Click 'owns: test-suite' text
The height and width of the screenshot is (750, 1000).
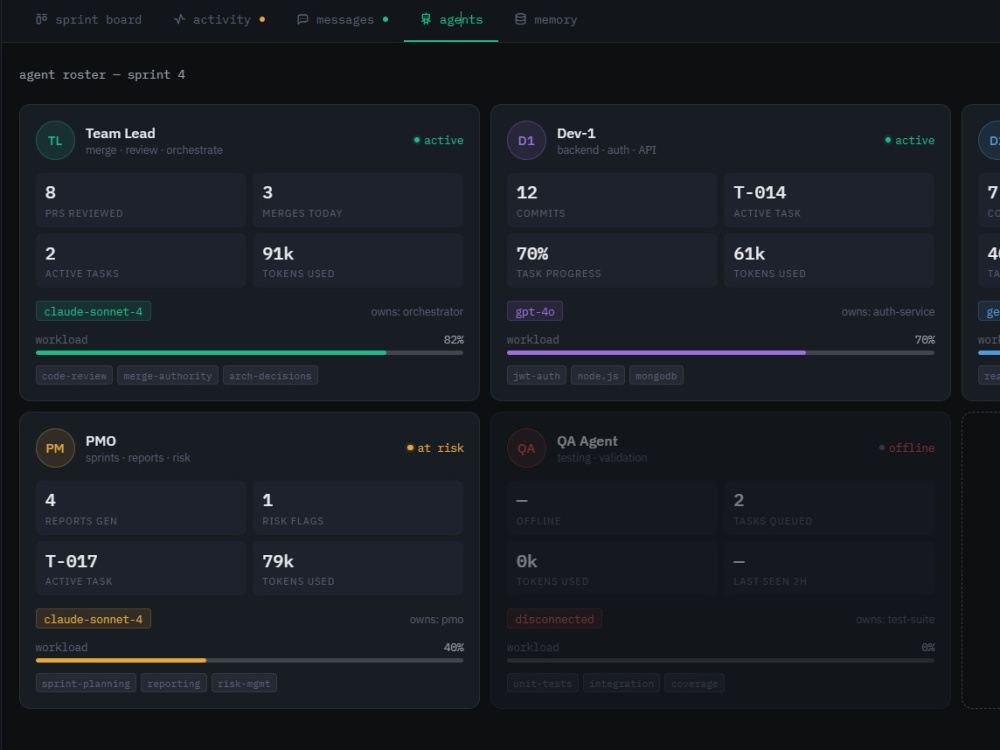coord(895,619)
